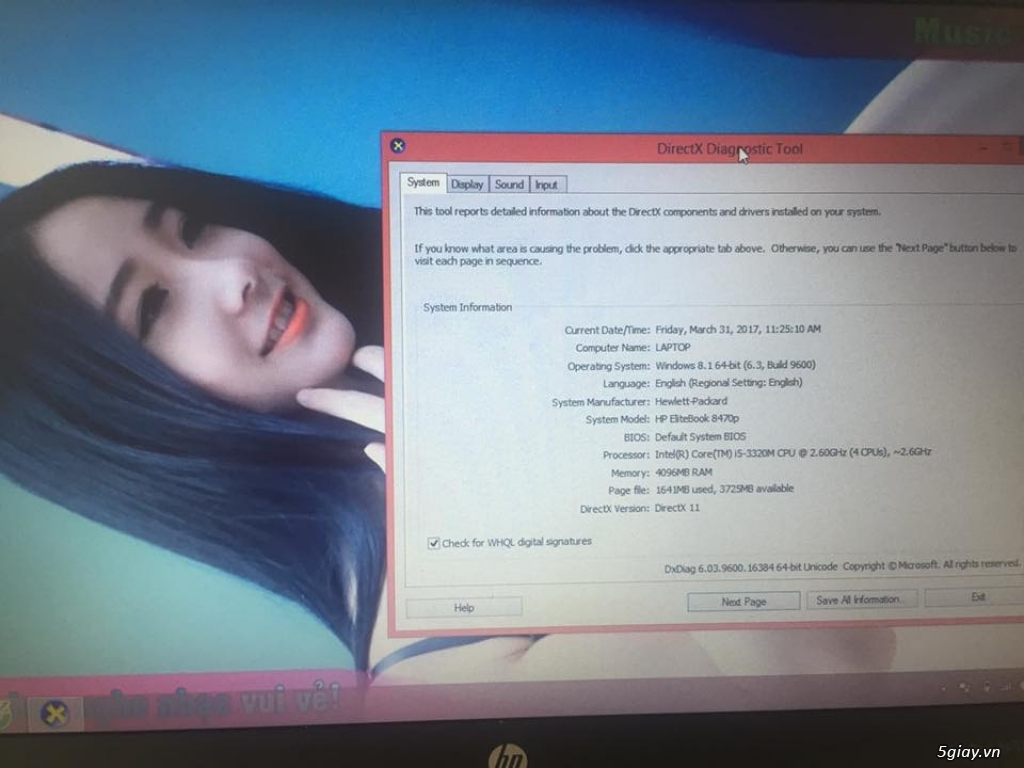Click the Help button
This screenshot has width=1024, height=768.
tap(464, 607)
